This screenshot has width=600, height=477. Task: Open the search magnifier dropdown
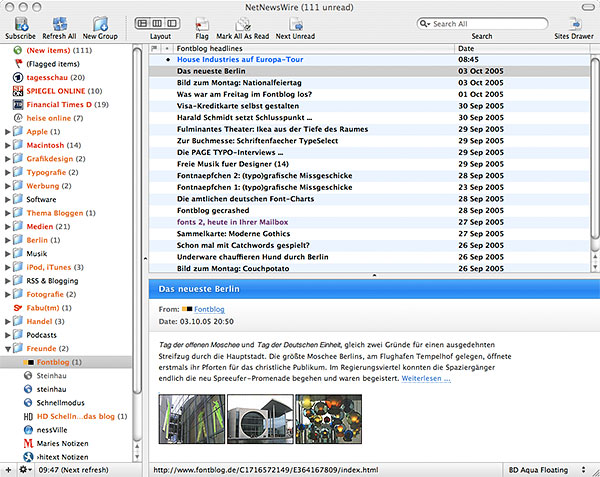pos(425,24)
